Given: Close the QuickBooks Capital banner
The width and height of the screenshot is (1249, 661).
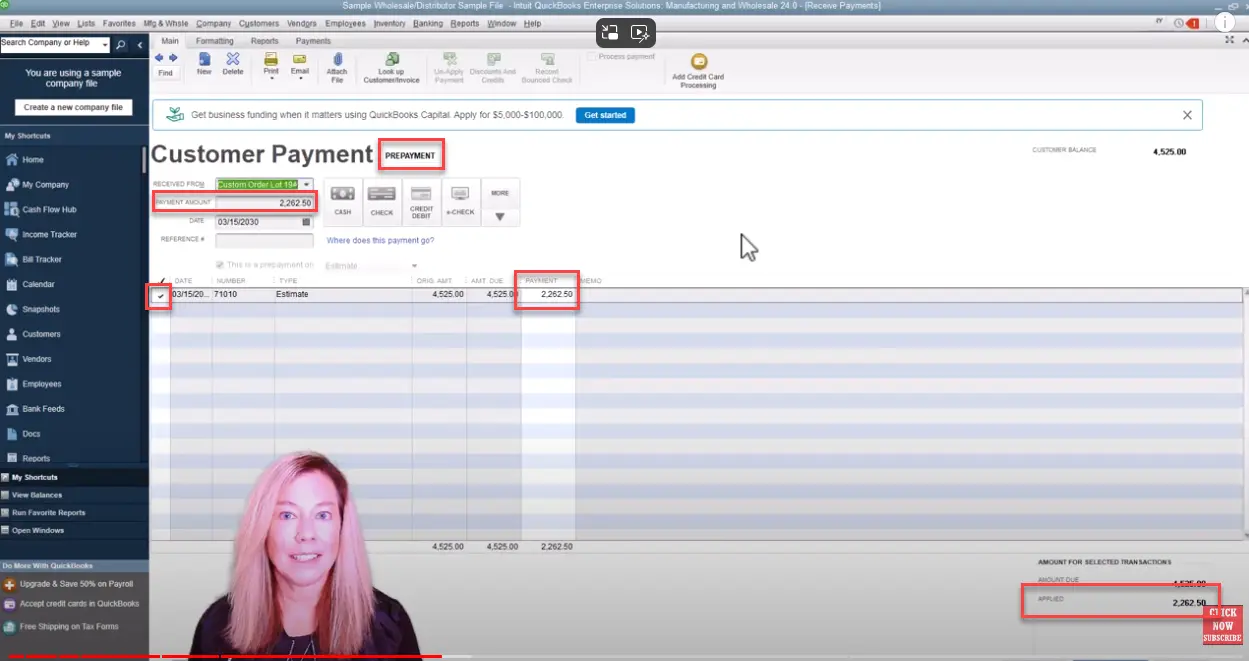Looking at the screenshot, I should pyautogui.click(x=1187, y=115).
